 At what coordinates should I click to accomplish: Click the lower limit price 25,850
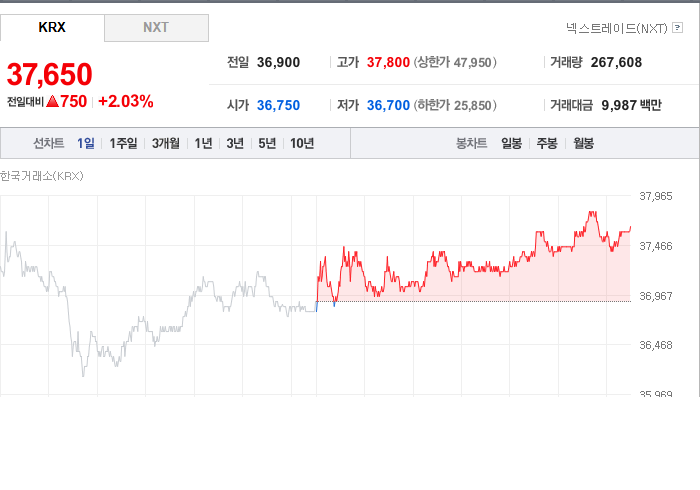pos(472,105)
